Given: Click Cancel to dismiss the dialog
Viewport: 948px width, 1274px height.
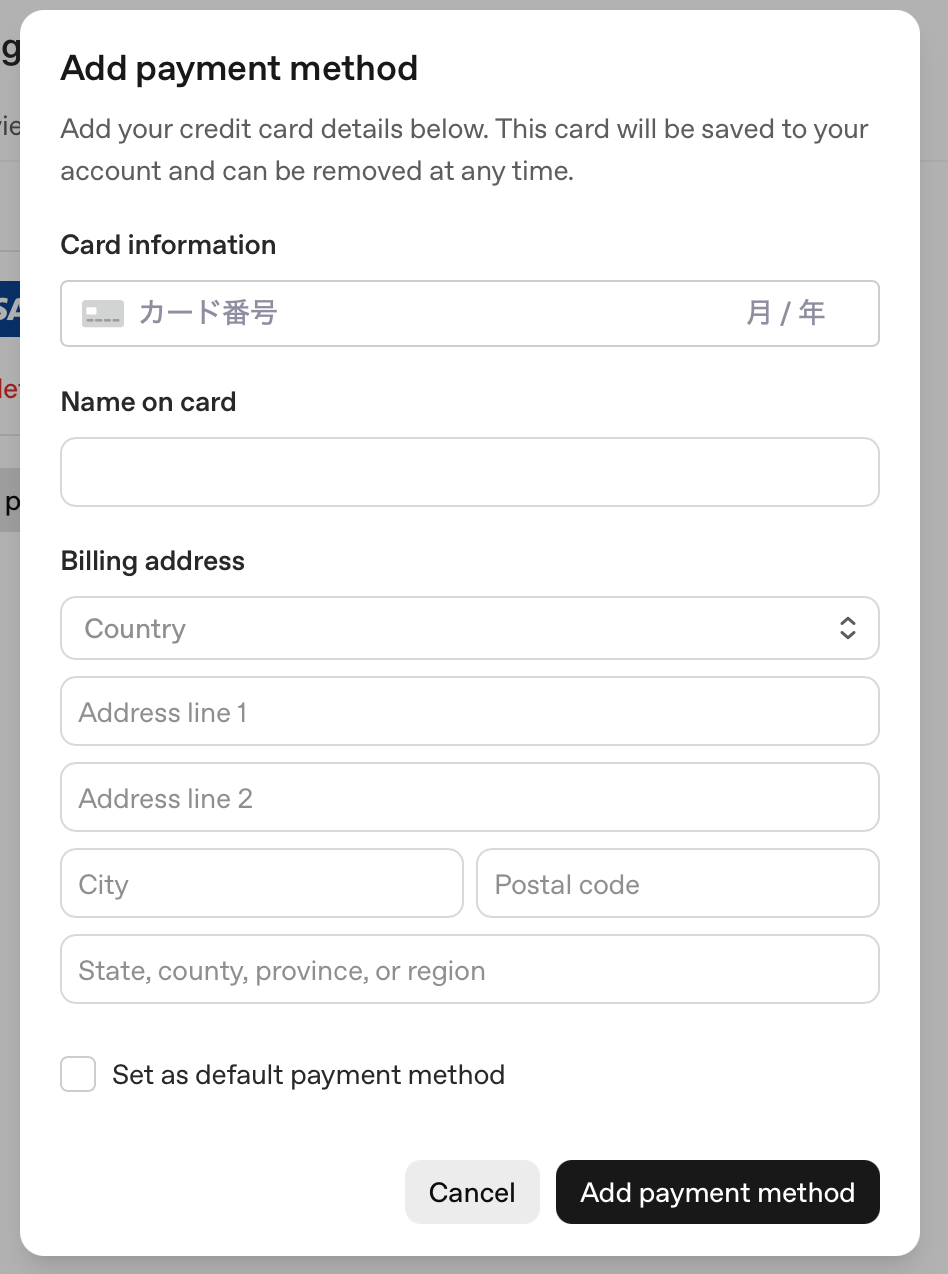Looking at the screenshot, I should [x=472, y=1192].
